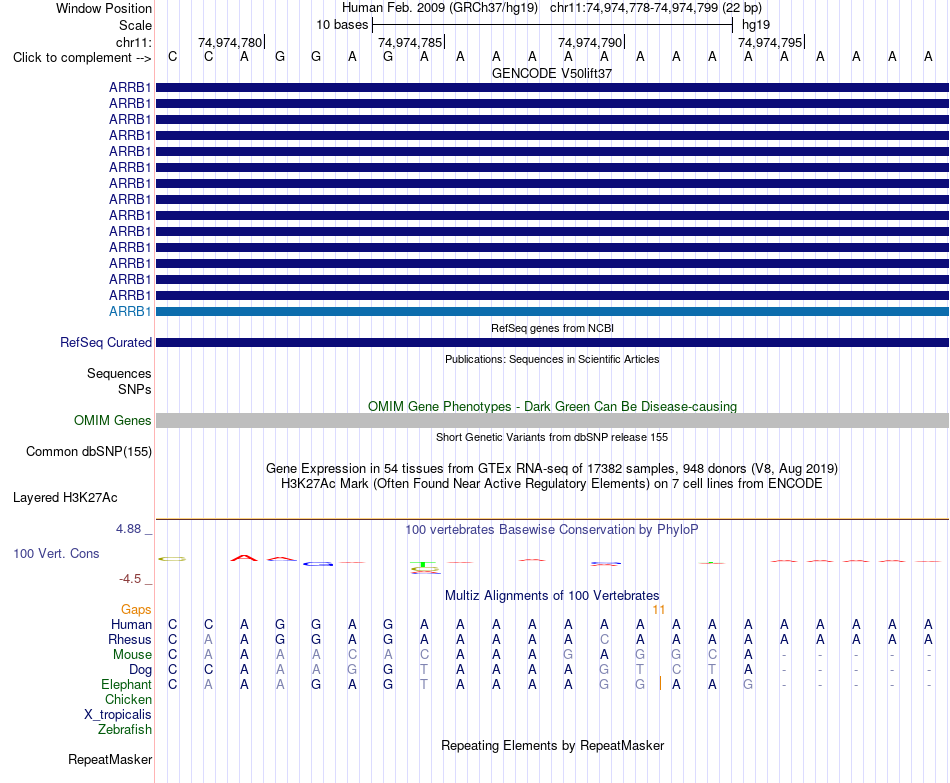The height and width of the screenshot is (783, 950).
Task: Select the Zebrafish alignment row label
Action: point(125,730)
